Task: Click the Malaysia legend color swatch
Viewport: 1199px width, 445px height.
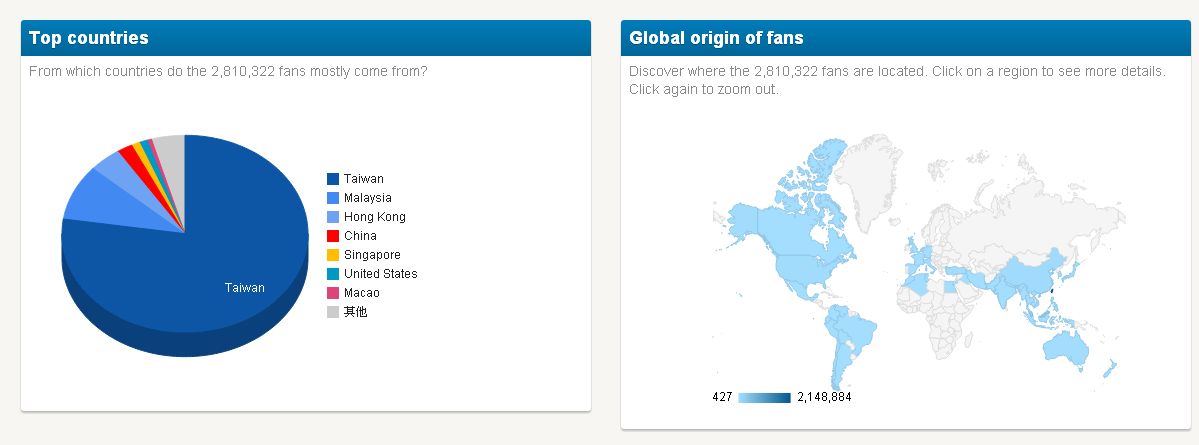Action: [333, 198]
